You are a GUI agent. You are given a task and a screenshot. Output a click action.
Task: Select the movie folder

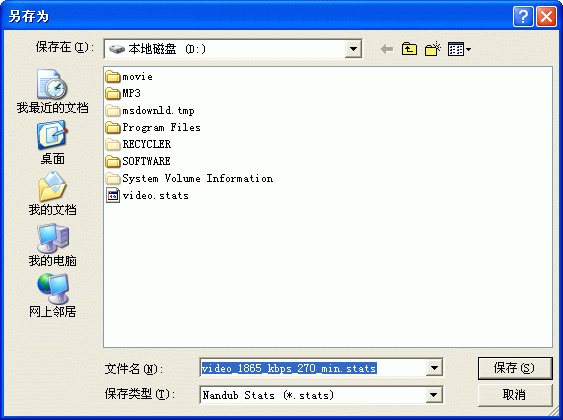tap(129, 76)
